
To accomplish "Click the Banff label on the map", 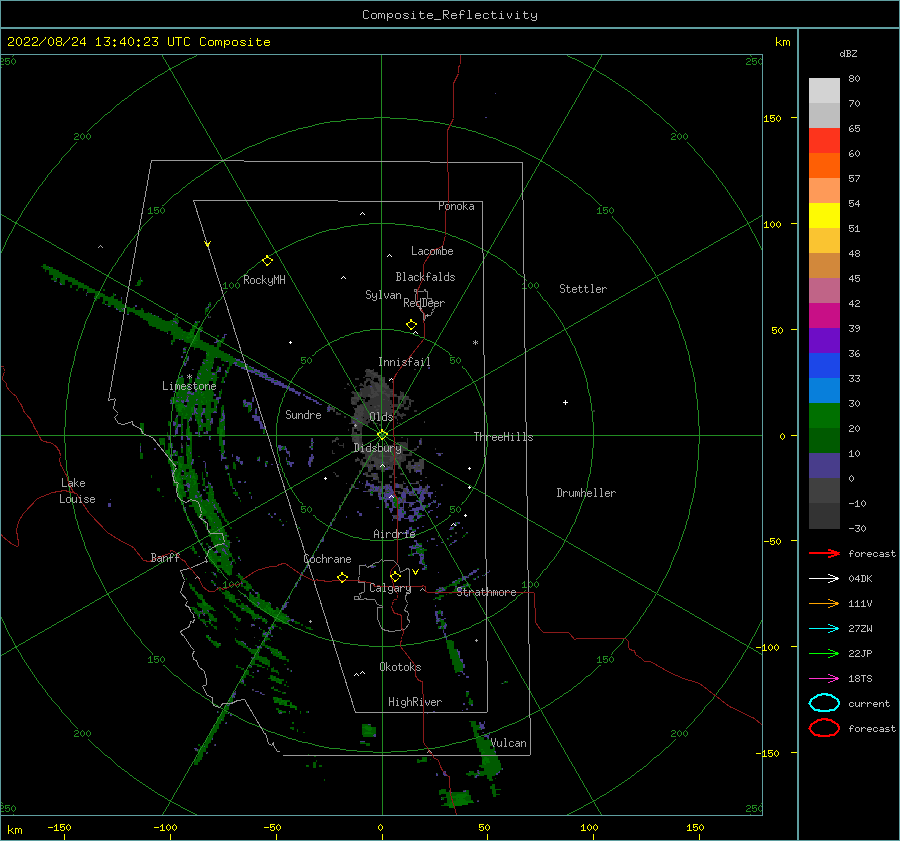I will click(165, 558).
